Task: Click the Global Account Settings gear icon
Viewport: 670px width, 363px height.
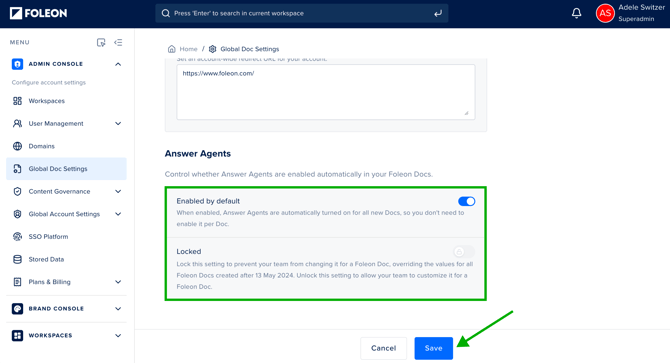Action: (x=17, y=214)
